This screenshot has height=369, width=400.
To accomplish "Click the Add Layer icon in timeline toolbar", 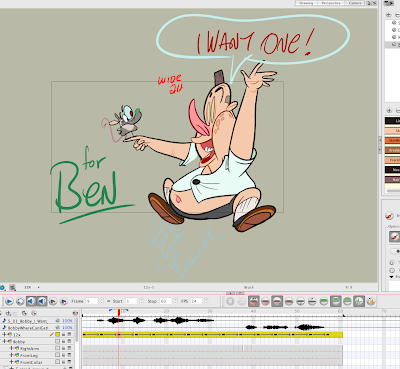I will (x=9, y=313).
